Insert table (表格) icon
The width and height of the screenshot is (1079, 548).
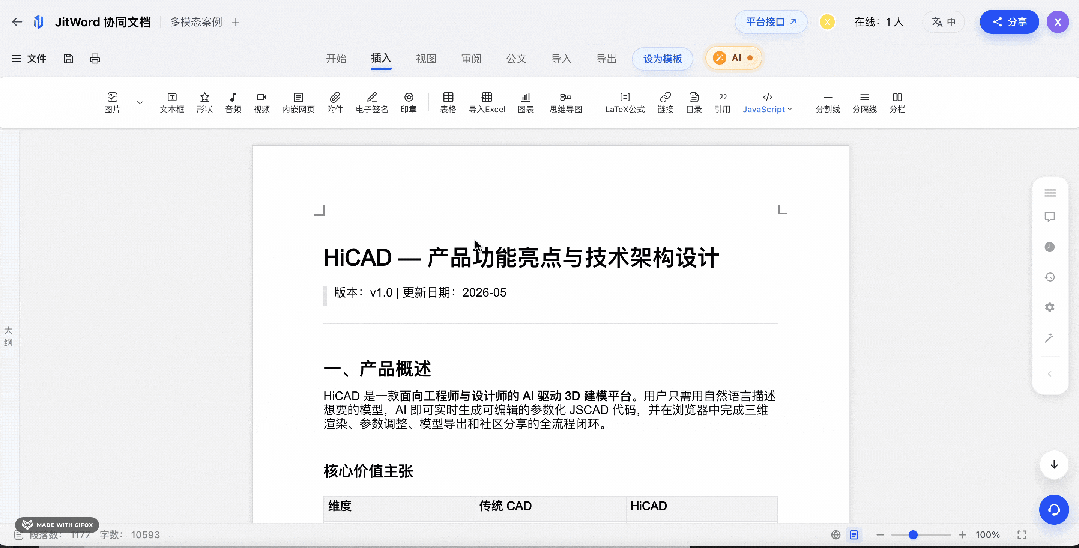click(x=448, y=97)
